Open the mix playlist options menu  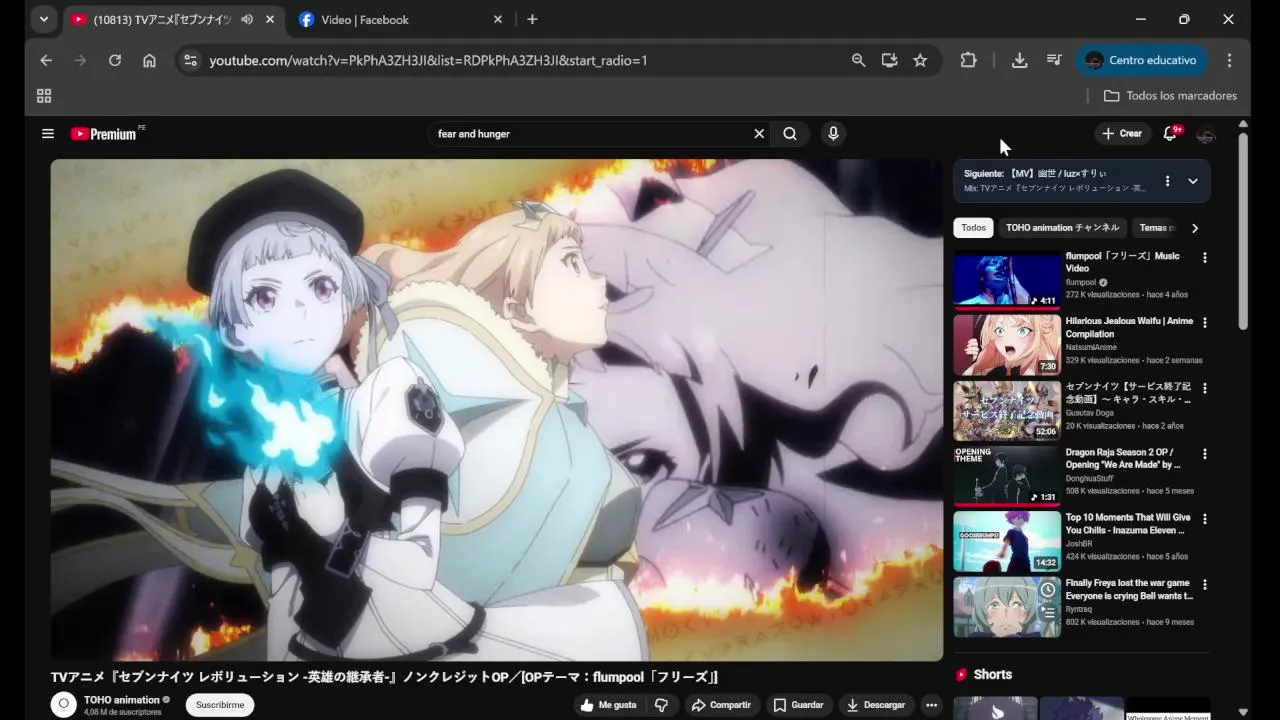point(1167,181)
